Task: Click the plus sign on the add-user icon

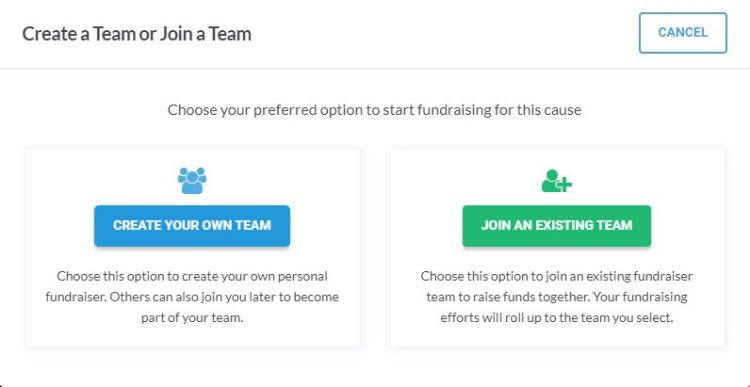Action: click(x=565, y=185)
